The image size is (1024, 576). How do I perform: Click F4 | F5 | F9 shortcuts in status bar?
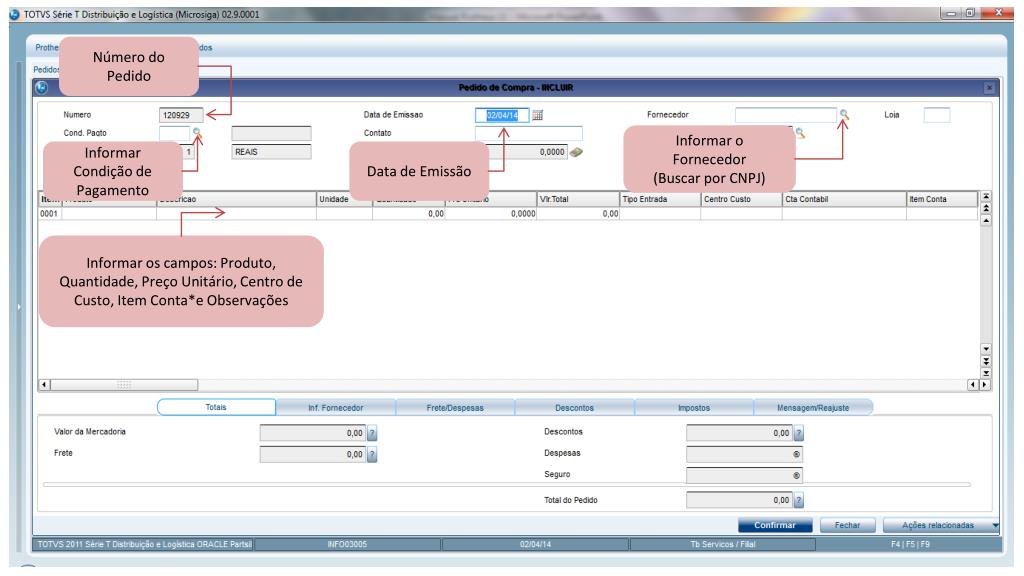pos(910,545)
